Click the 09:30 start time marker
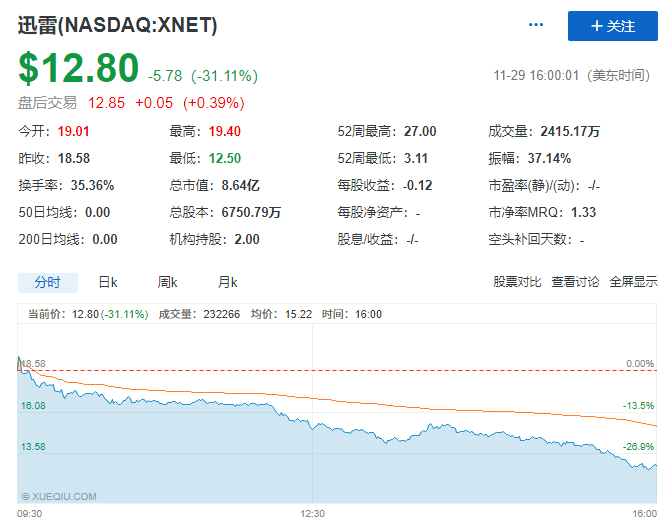 (x=31, y=513)
